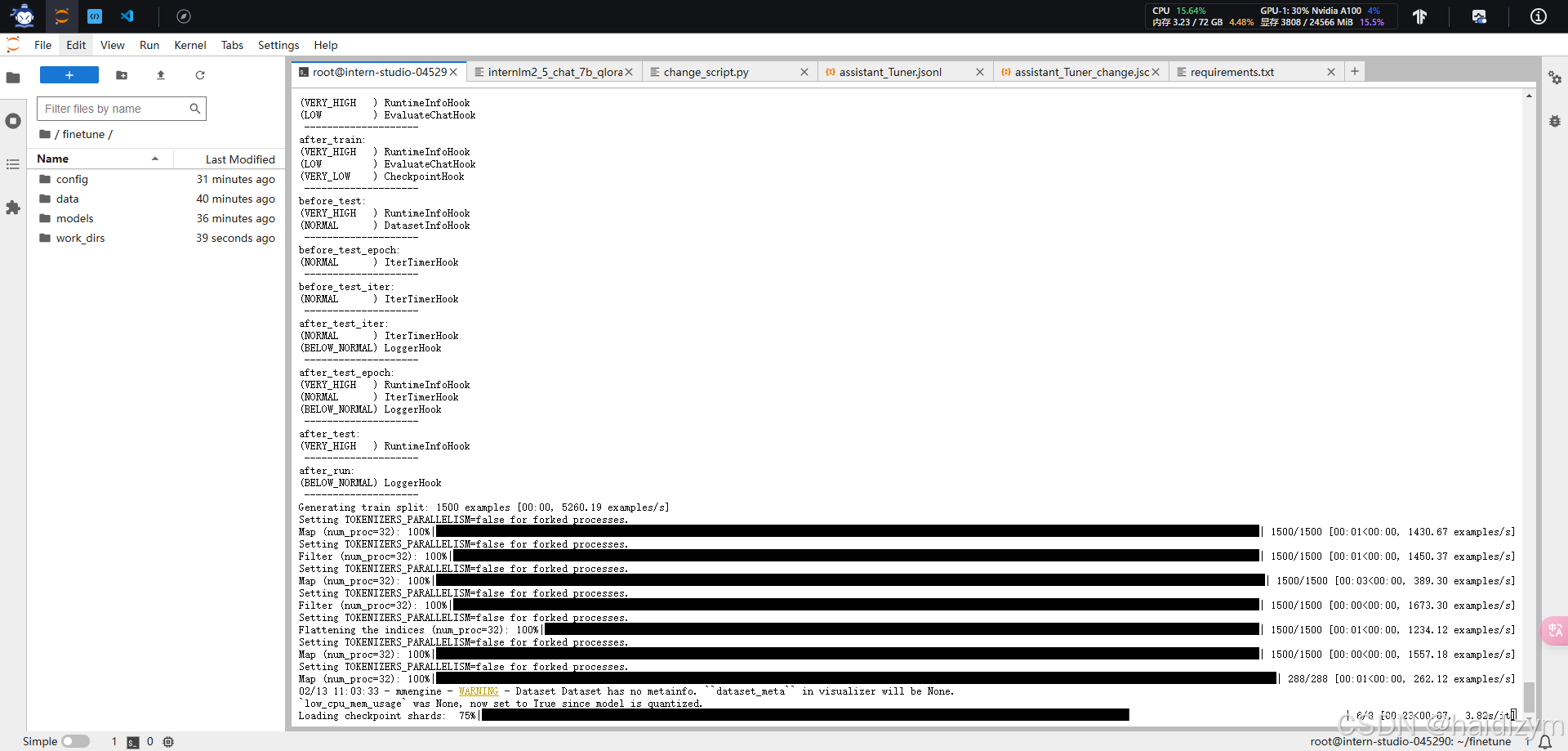
Task: Open the Run menu
Action: point(149,45)
